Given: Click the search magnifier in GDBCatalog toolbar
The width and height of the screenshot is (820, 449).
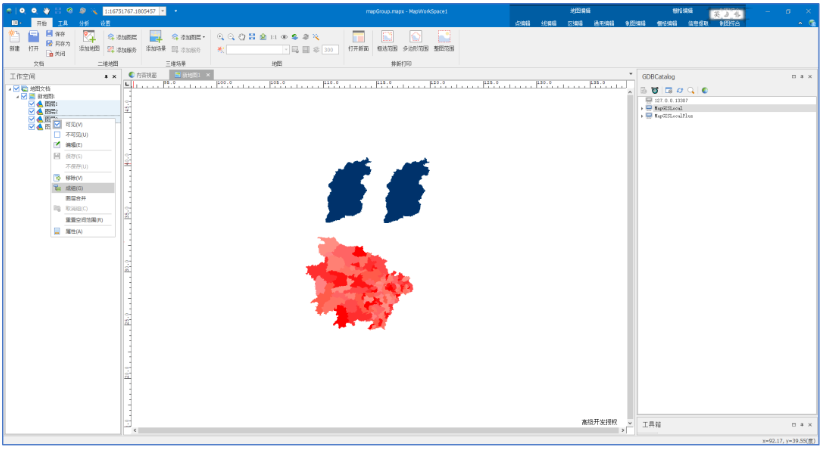Looking at the screenshot, I should 691,90.
